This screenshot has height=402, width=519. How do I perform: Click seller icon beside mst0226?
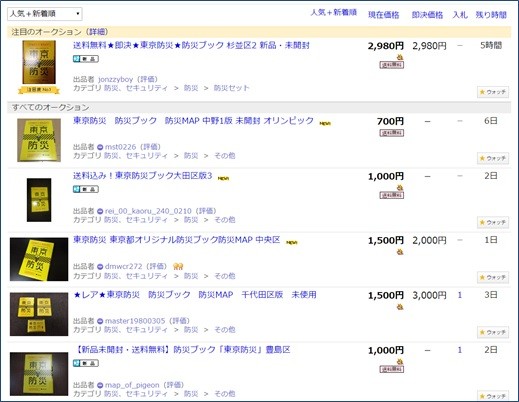point(100,147)
